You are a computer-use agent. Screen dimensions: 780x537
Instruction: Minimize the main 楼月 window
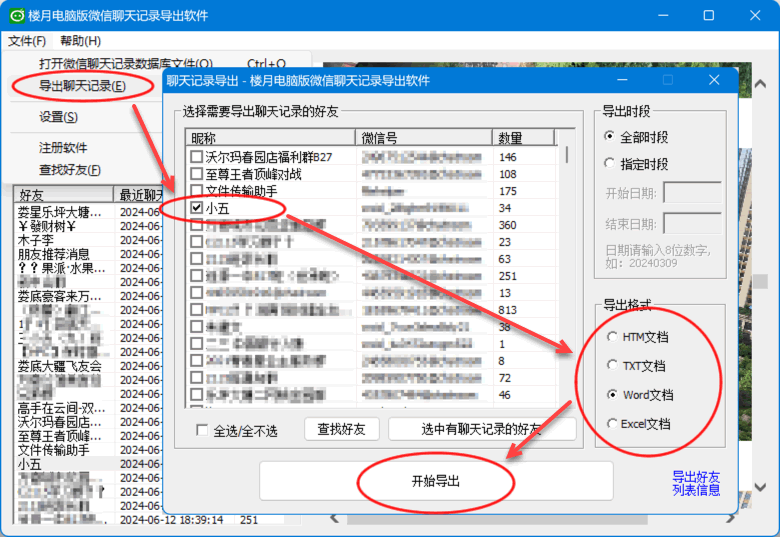(x=663, y=15)
